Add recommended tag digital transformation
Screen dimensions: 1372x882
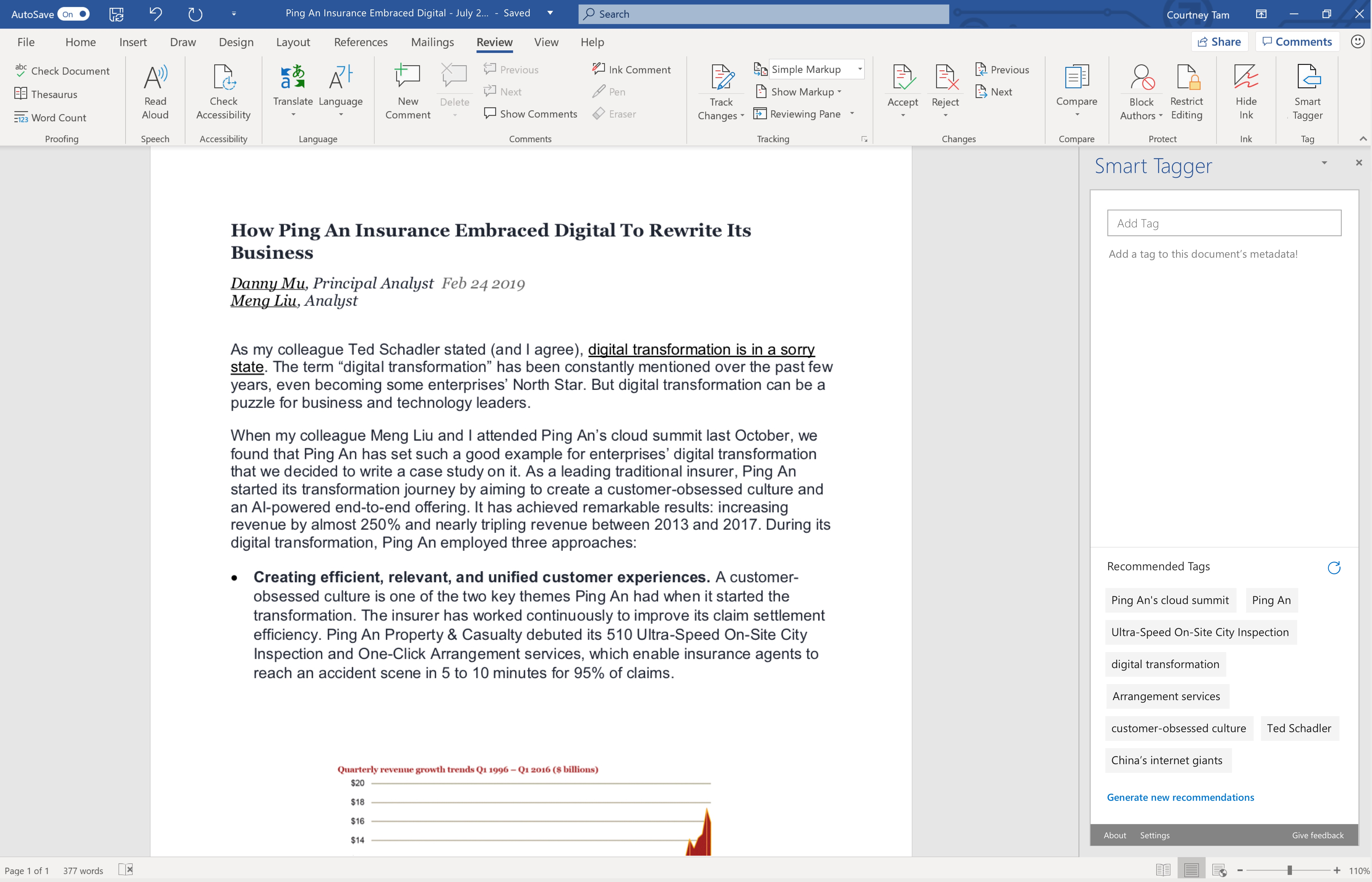tap(1165, 664)
